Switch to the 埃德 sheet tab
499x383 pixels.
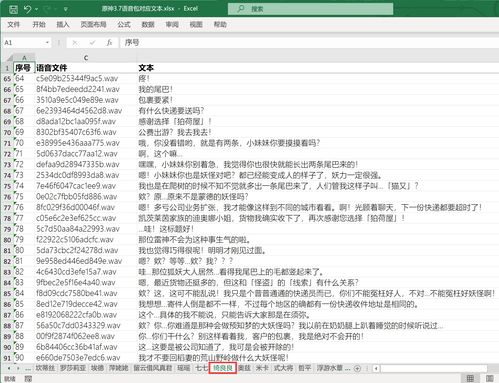tap(97, 368)
